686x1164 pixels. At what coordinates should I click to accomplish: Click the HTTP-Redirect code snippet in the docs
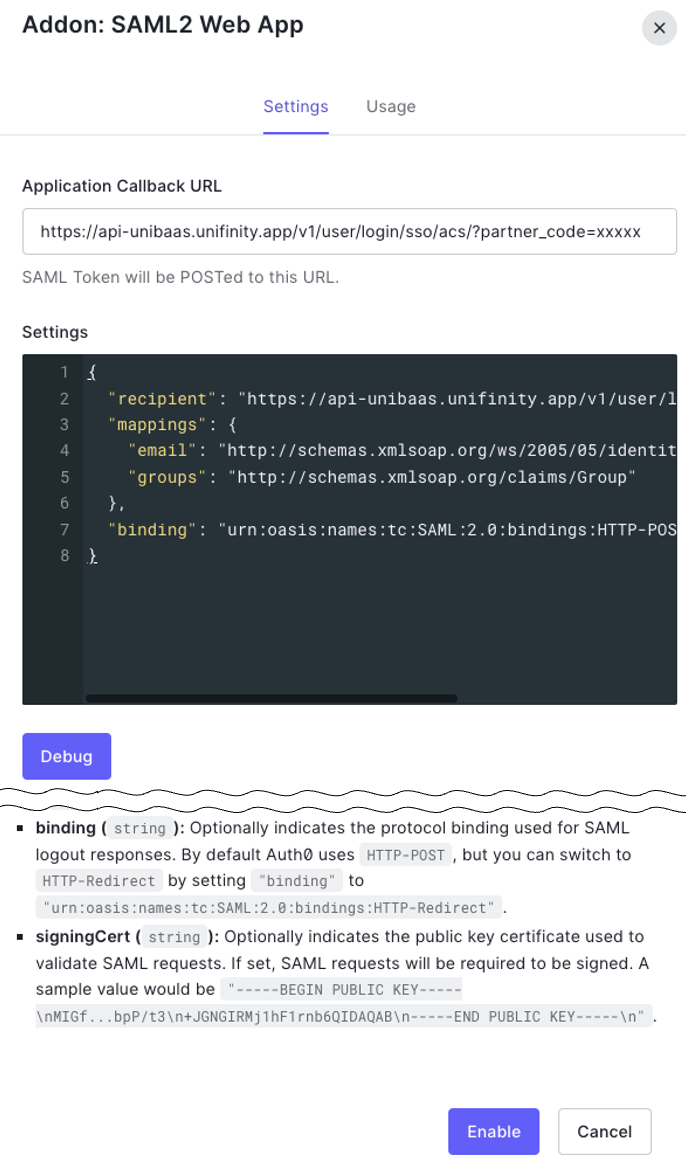click(97, 881)
